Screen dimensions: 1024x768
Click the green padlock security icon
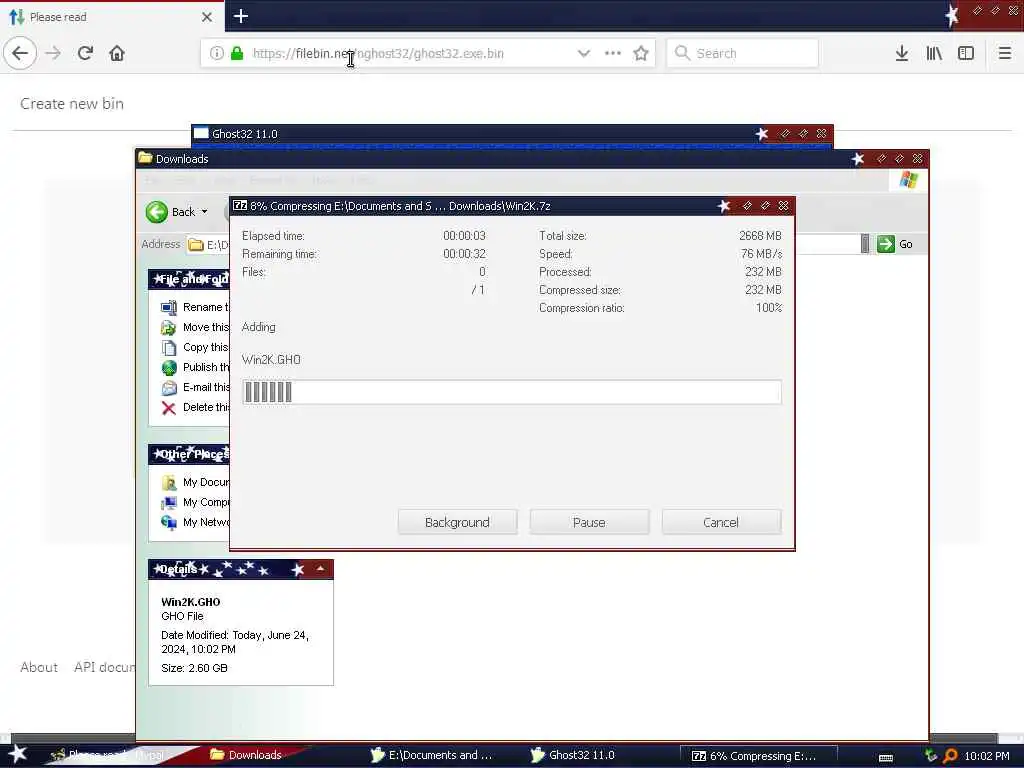pyautogui.click(x=237, y=54)
